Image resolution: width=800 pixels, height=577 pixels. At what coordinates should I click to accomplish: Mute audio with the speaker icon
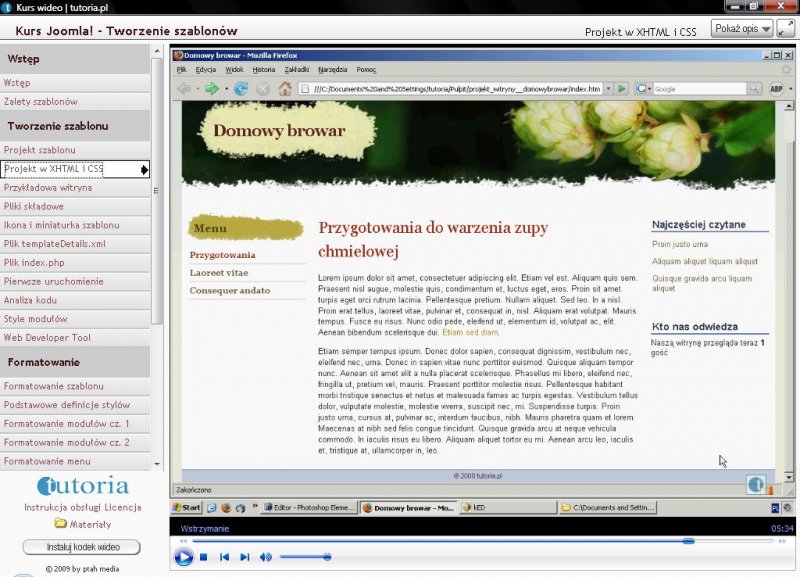click(266, 557)
